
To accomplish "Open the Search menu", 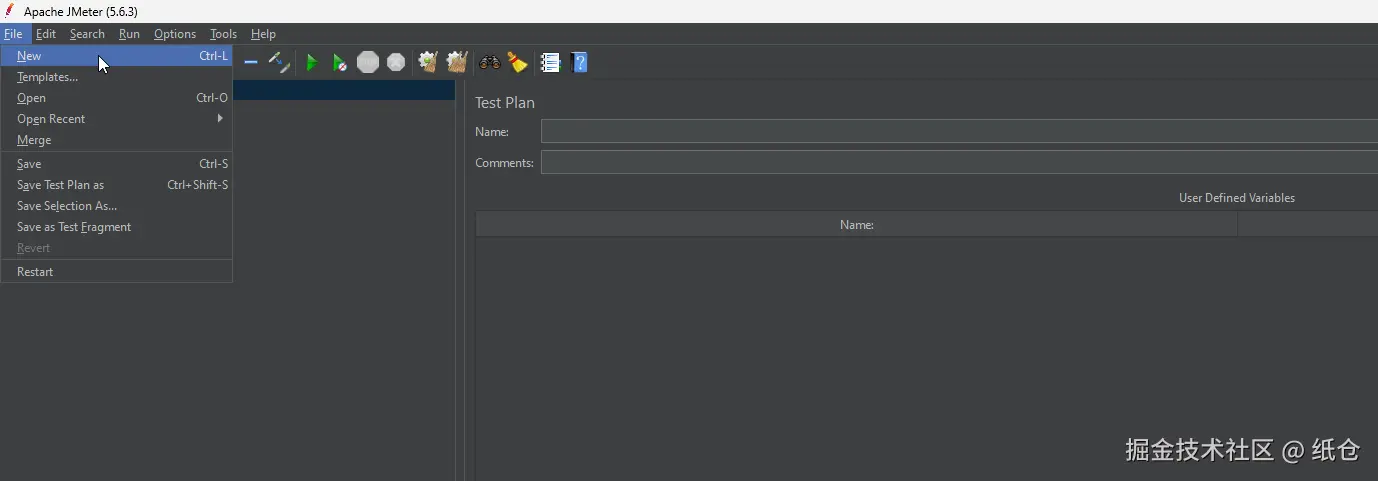I will [87, 34].
